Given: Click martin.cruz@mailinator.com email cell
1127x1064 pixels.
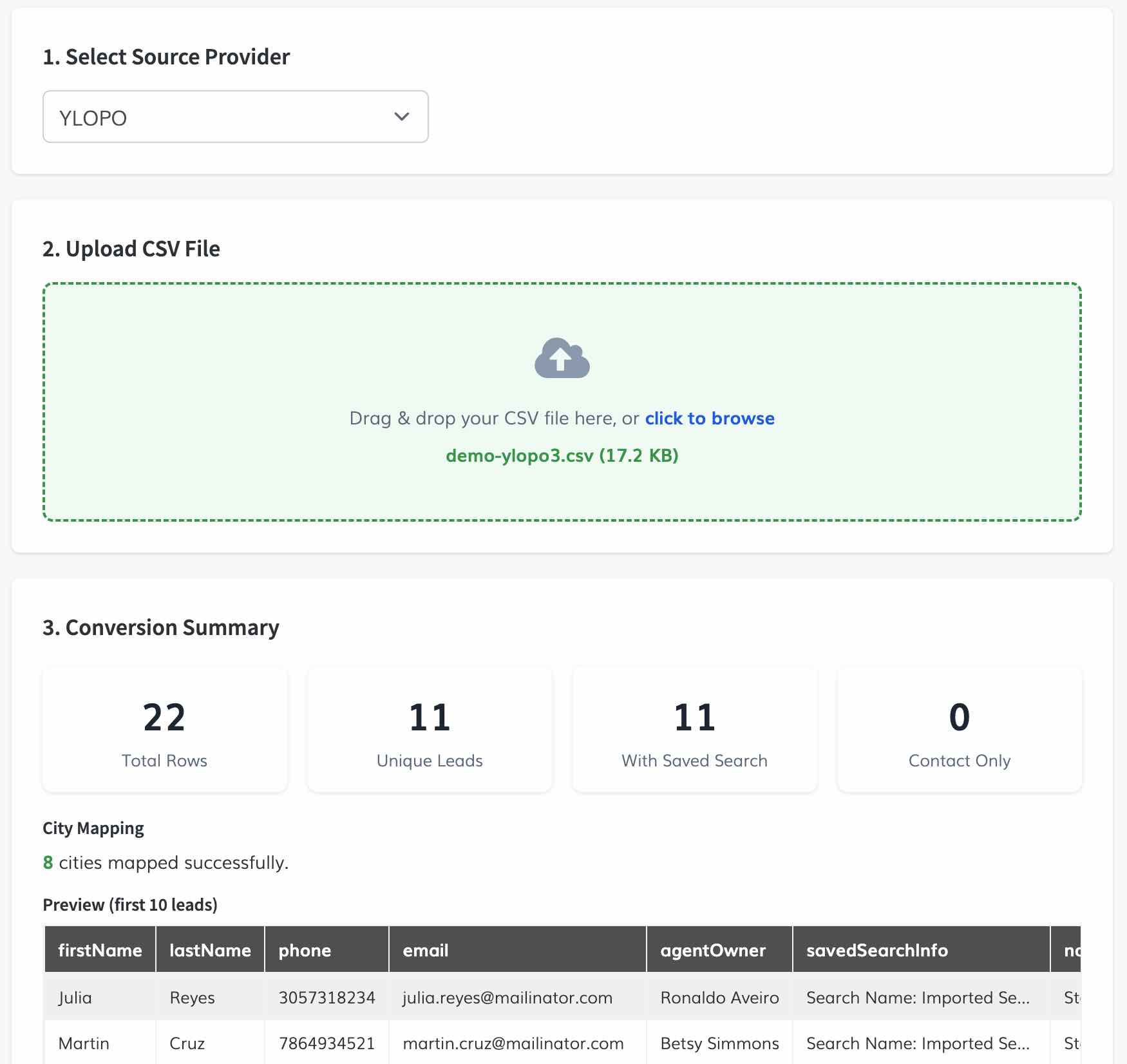Looking at the screenshot, I should [513, 1043].
